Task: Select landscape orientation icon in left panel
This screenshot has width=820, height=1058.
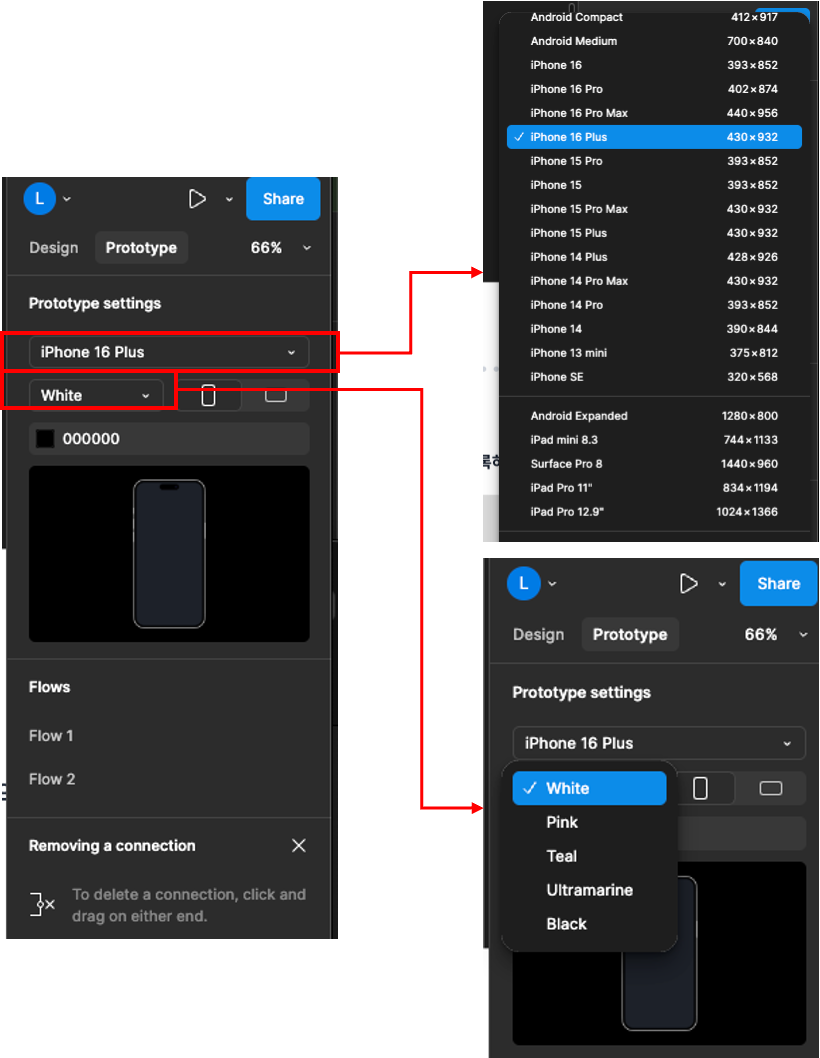Action: [x=275, y=395]
